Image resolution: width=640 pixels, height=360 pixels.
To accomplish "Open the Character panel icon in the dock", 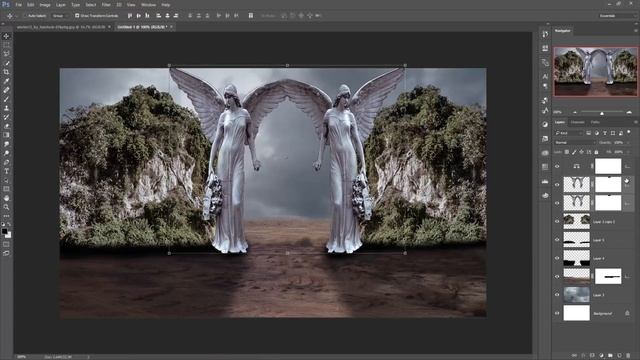I will pyautogui.click(x=545, y=76).
